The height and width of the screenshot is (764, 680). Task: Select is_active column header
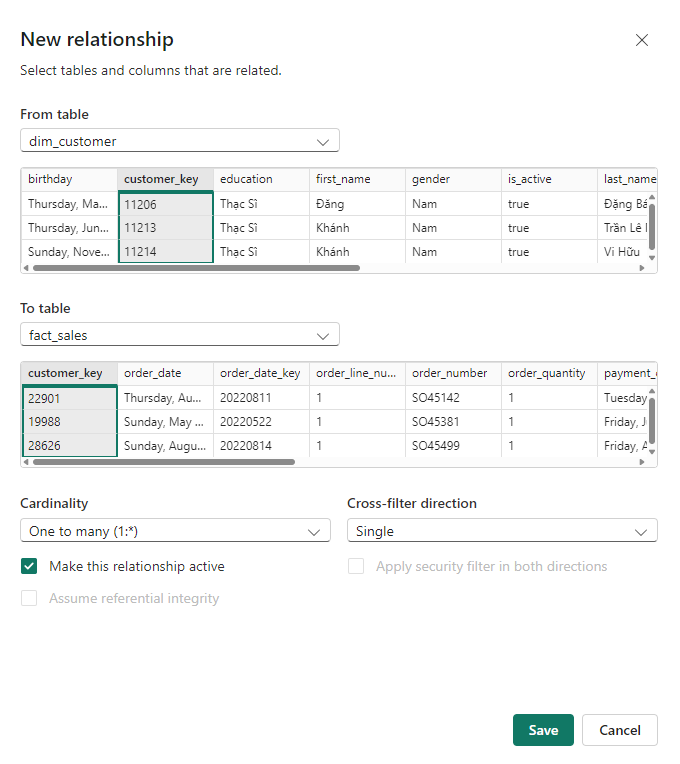[549, 179]
